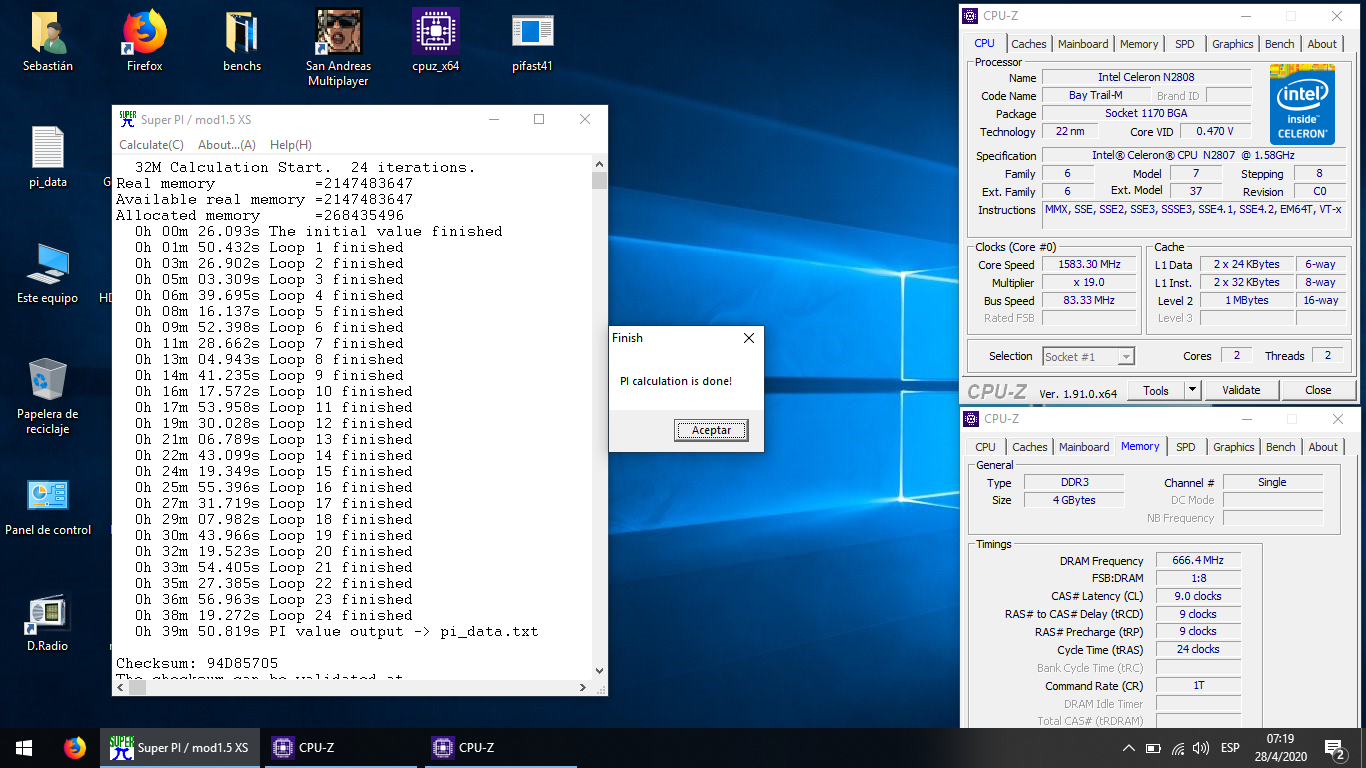Launch San Andreas Multiplayer shortcut
The width and height of the screenshot is (1366, 768).
click(x=337, y=48)
